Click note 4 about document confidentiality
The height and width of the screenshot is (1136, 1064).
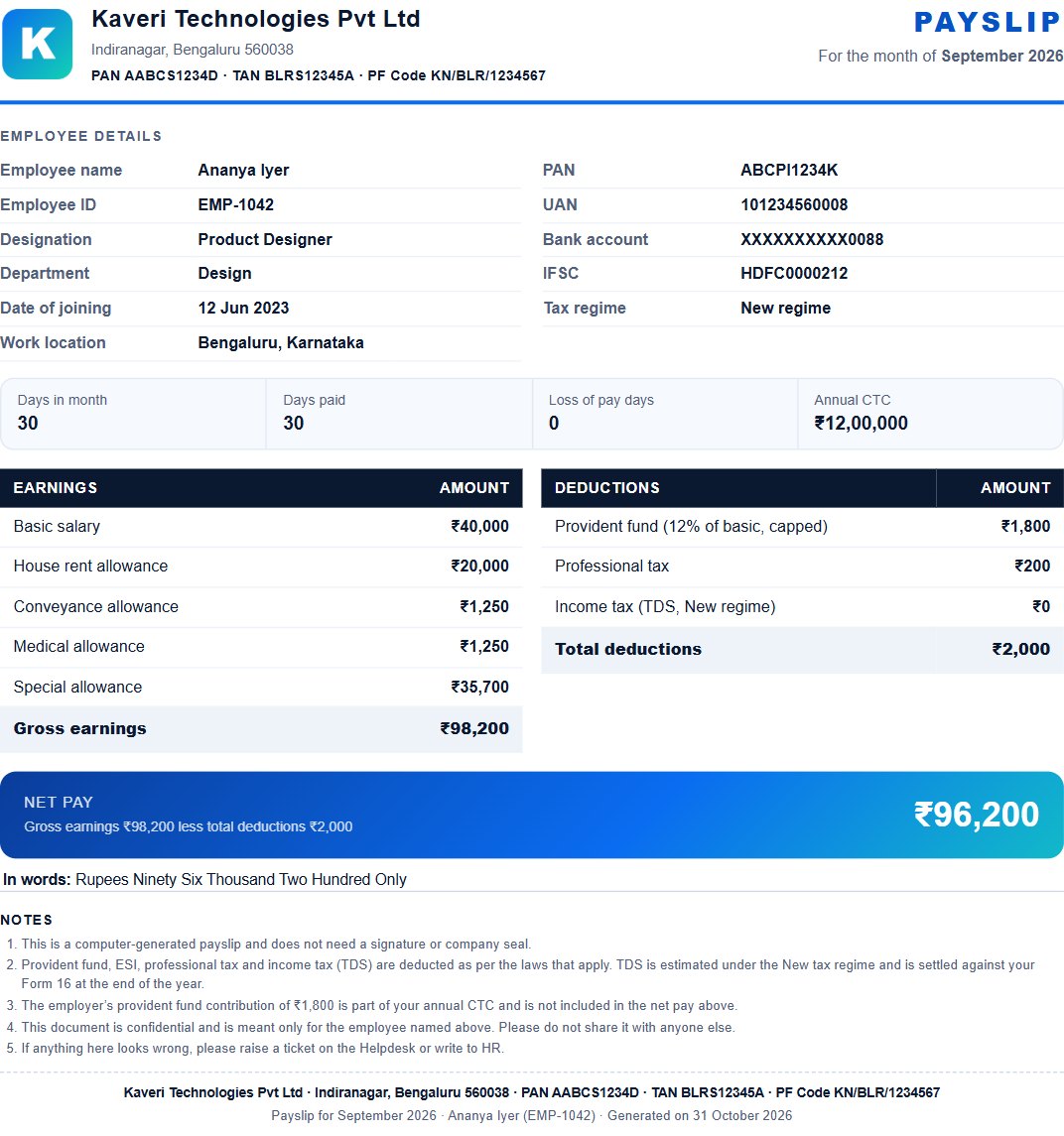(377, 1027)
